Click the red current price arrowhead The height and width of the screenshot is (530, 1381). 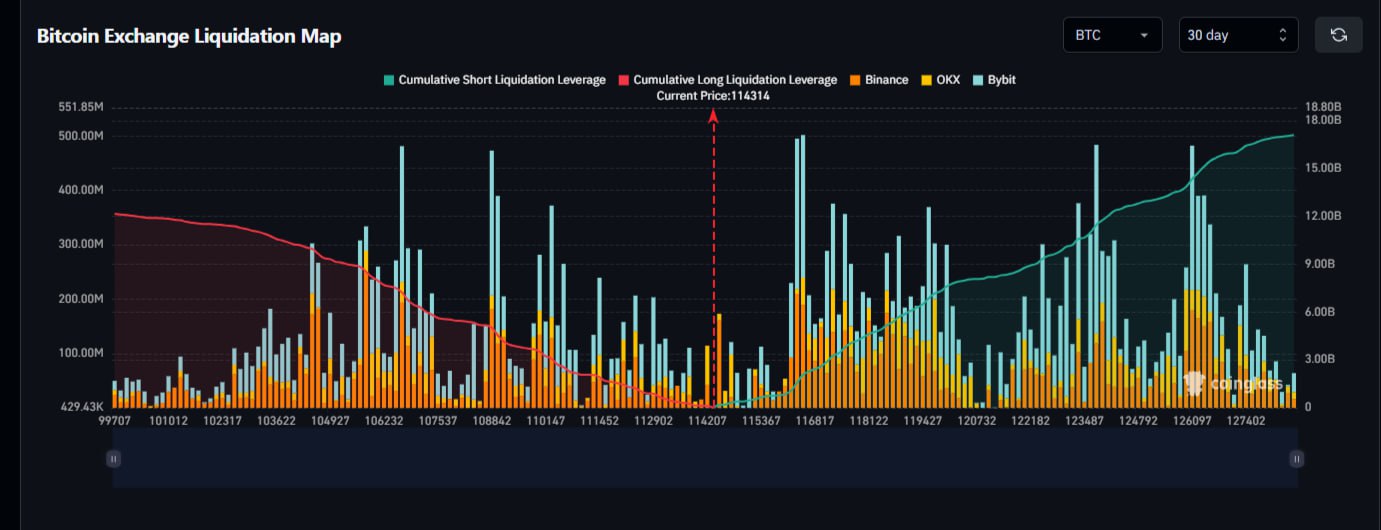713,116
